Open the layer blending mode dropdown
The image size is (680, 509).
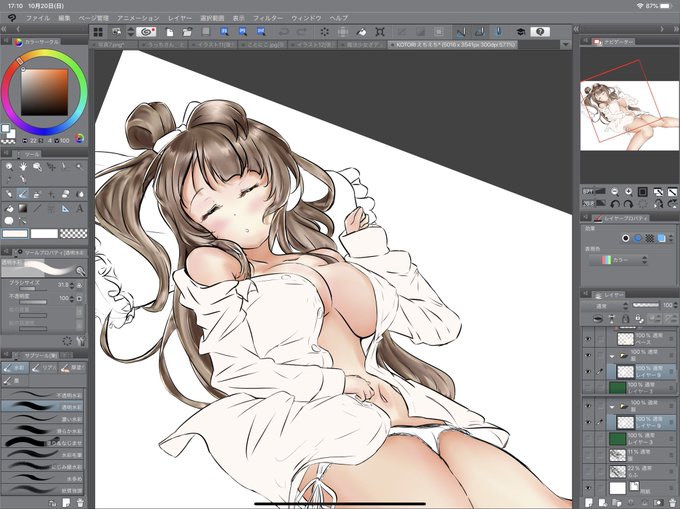pyautogui.click(x=607, y=306)
